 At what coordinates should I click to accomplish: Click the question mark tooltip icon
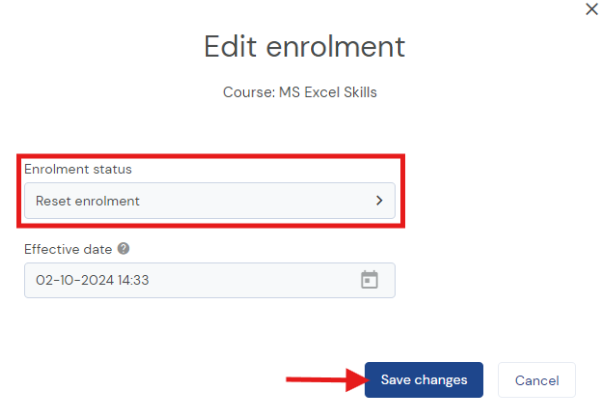pyautogui.click(x=124, y=249)
